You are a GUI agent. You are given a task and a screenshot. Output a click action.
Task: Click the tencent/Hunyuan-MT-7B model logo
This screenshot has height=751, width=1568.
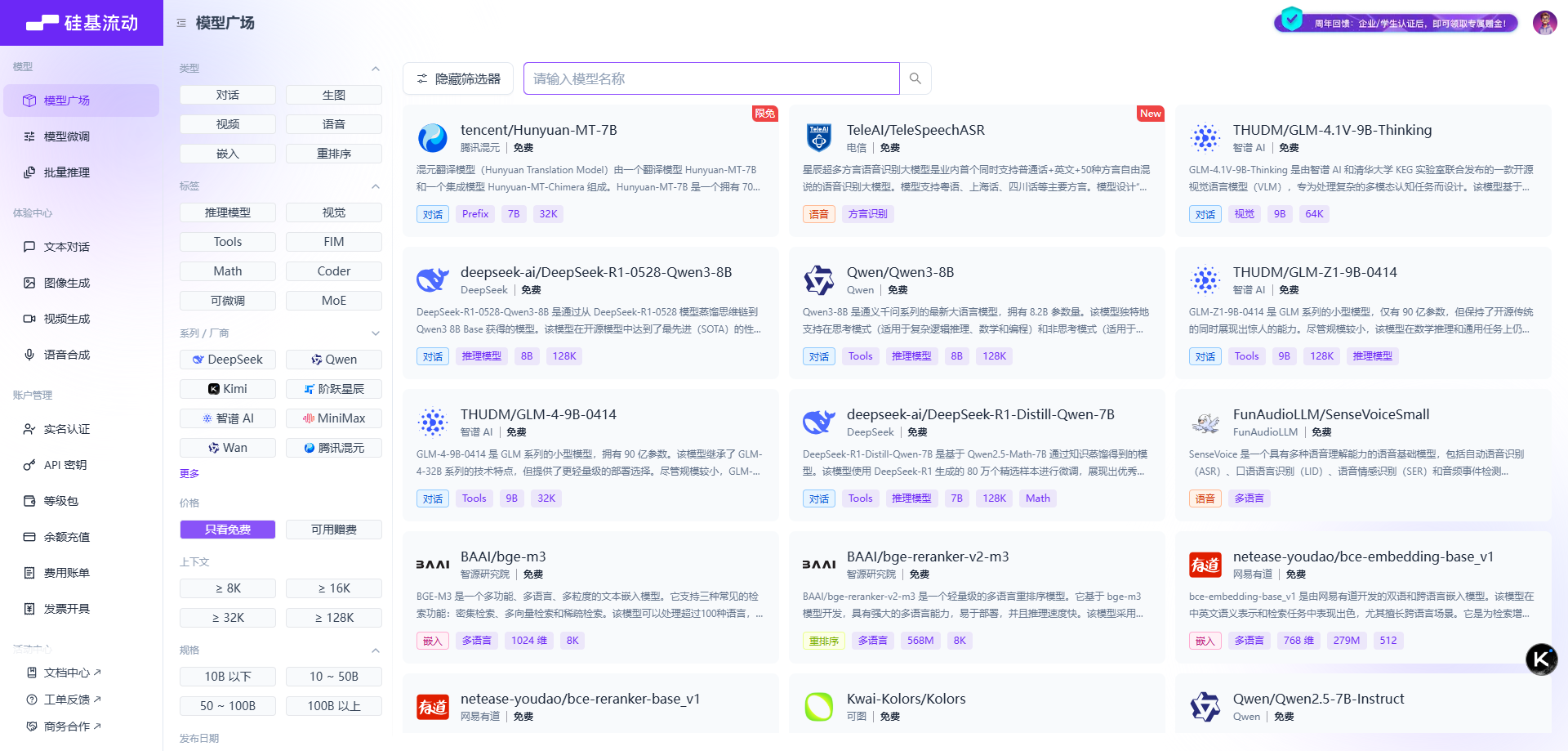[x=432, y=138]
